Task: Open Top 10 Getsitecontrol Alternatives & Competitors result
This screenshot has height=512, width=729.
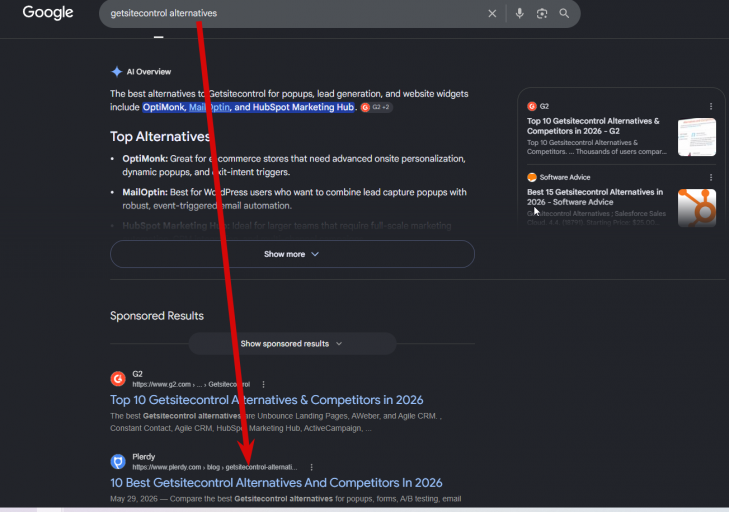Action: click(266, 400)
